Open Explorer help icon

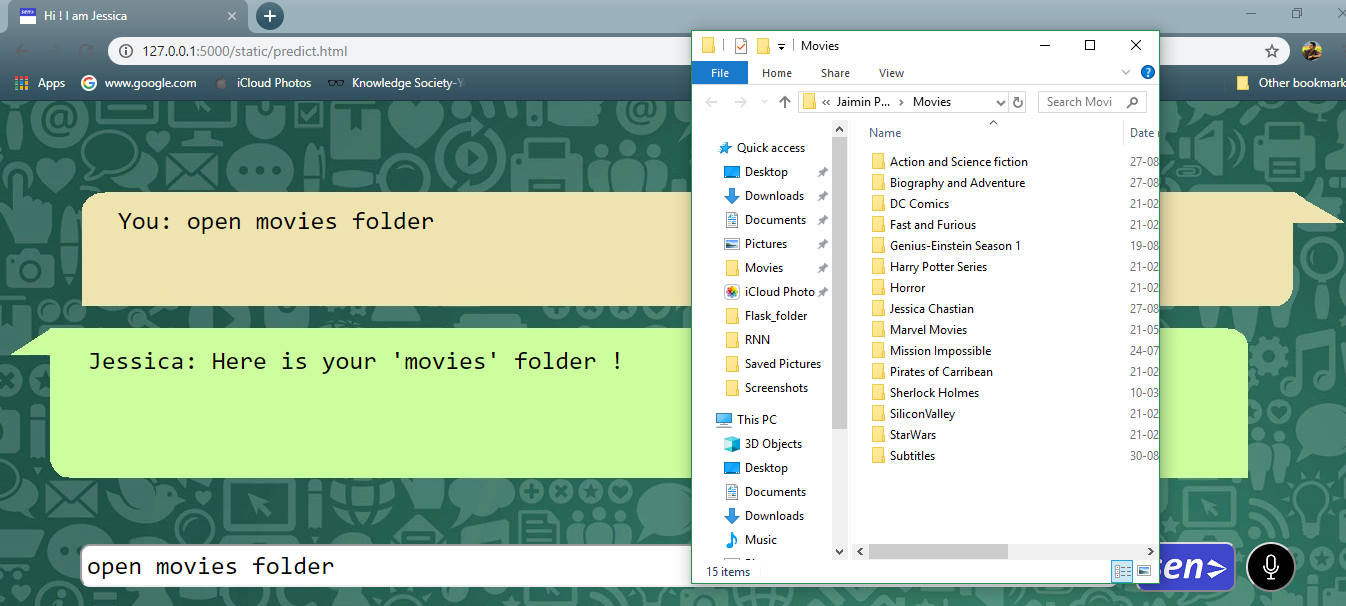[1148, 72]
